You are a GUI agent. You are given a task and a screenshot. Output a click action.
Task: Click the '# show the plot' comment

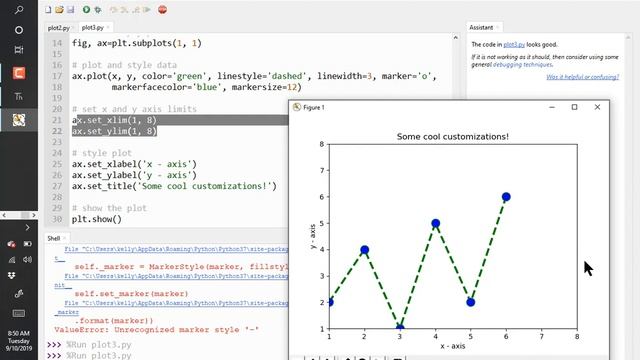(109, 208)
